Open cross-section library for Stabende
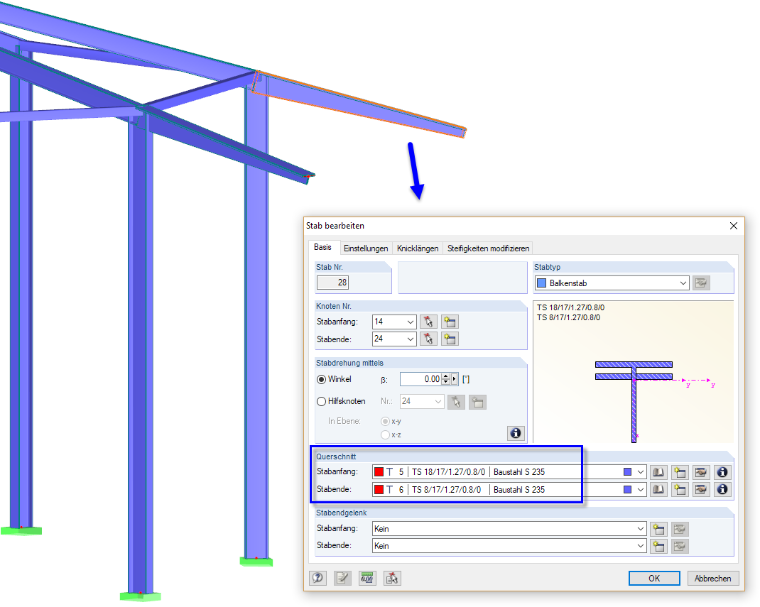This screenshot has width=760, height=607. 658,490
